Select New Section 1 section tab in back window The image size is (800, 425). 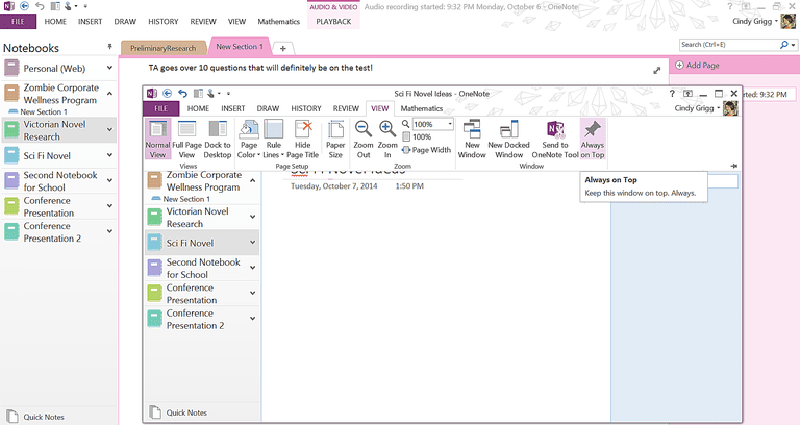point(239,46)
